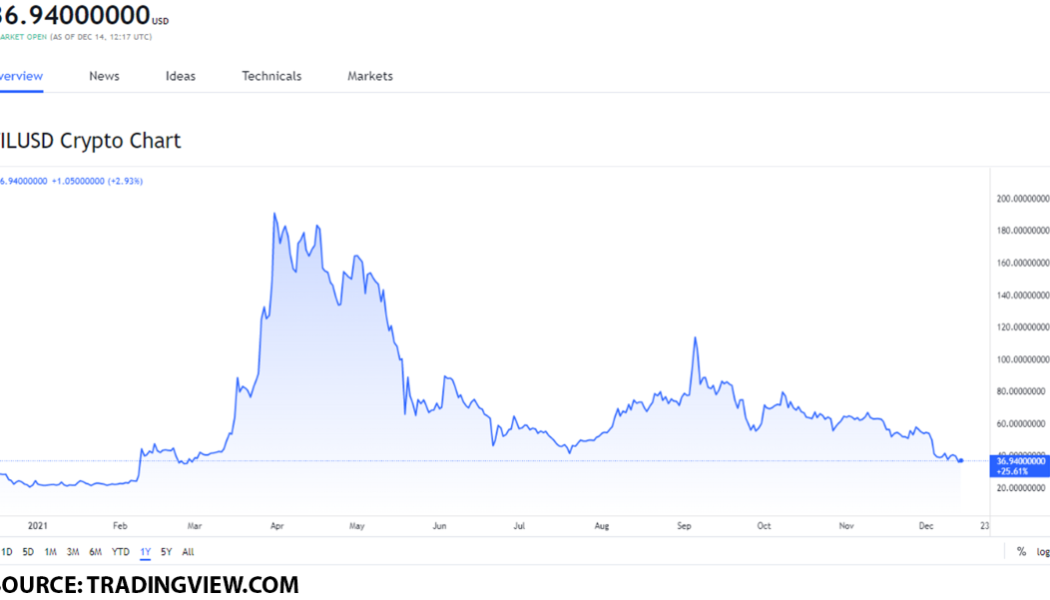The image size is (1050, 600).
Task: Select the YTD range
Action: tap(121, 551)
